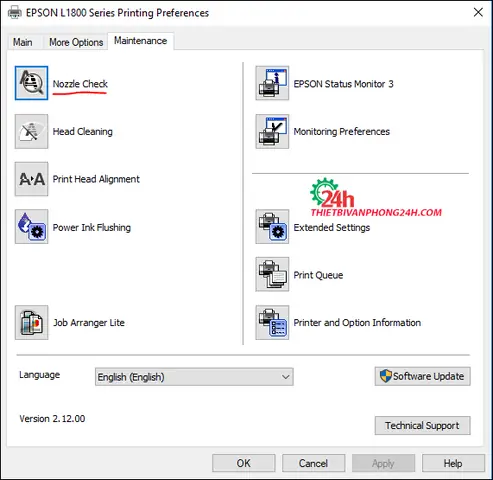Click the Apply button
Viewport: 493px width, 480px height.
383,463
